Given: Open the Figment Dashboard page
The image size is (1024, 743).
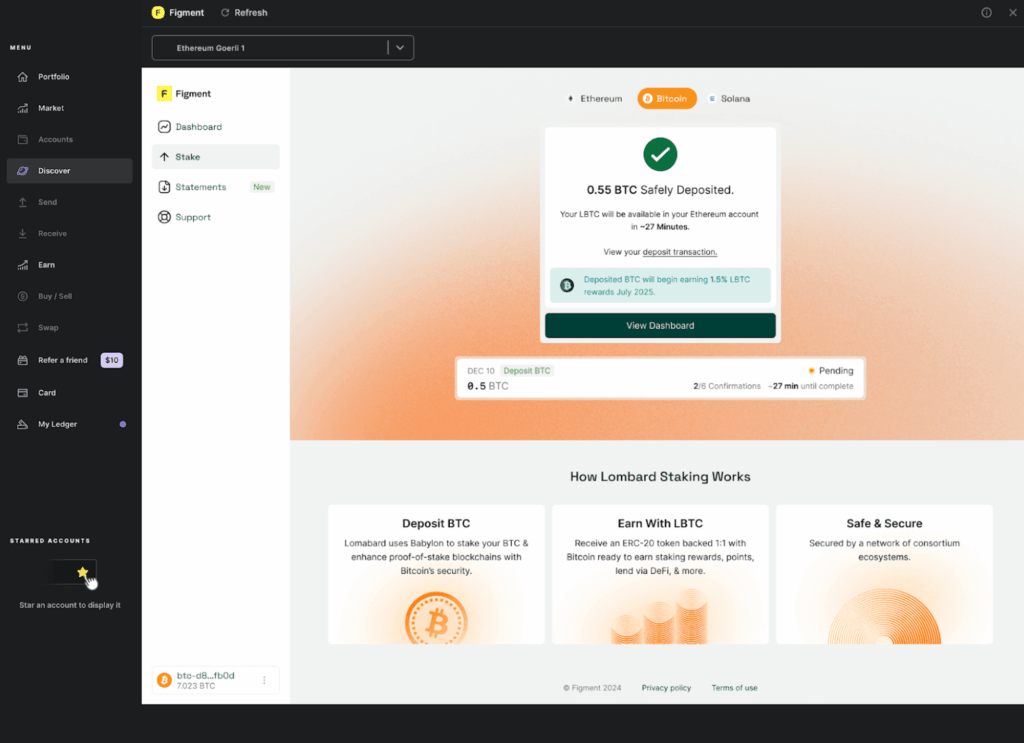Looking at the screenshot, I should (x=199, y=127).
